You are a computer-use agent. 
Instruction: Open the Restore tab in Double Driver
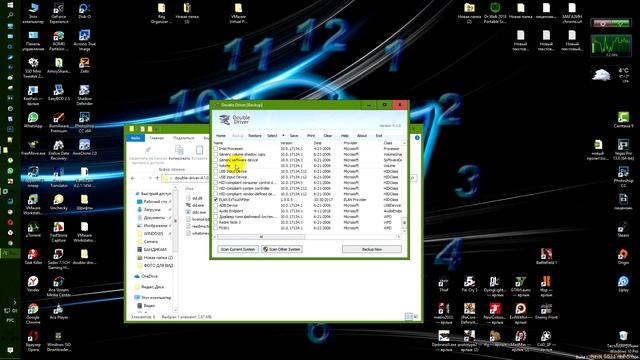tap(255, 136)
